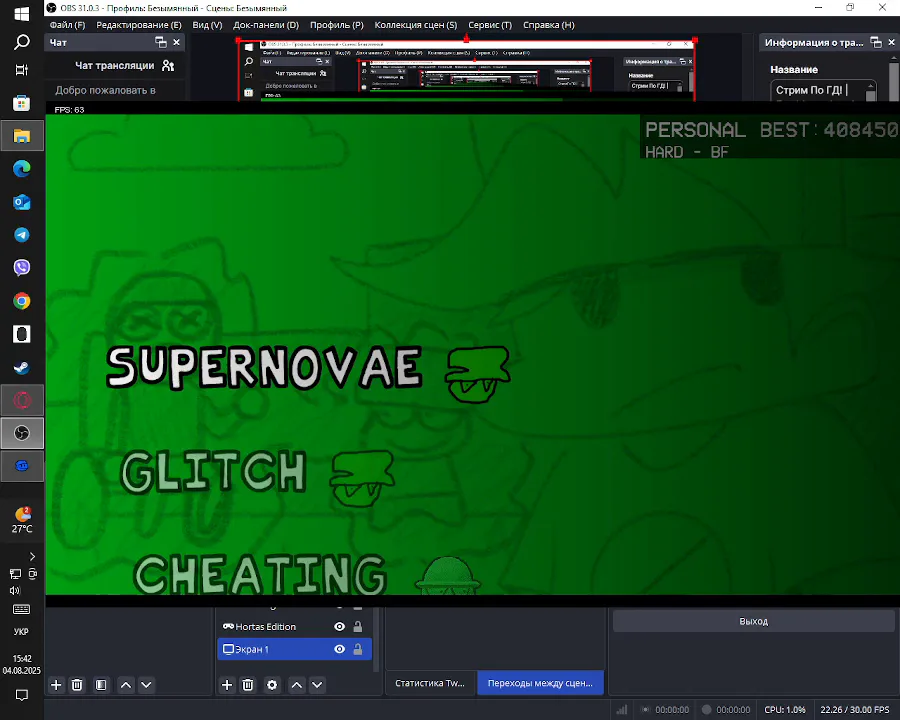Screen dimensions: 900x720
Task: Toggle the lock on Hortas Edition
Action: pos(358,626)
